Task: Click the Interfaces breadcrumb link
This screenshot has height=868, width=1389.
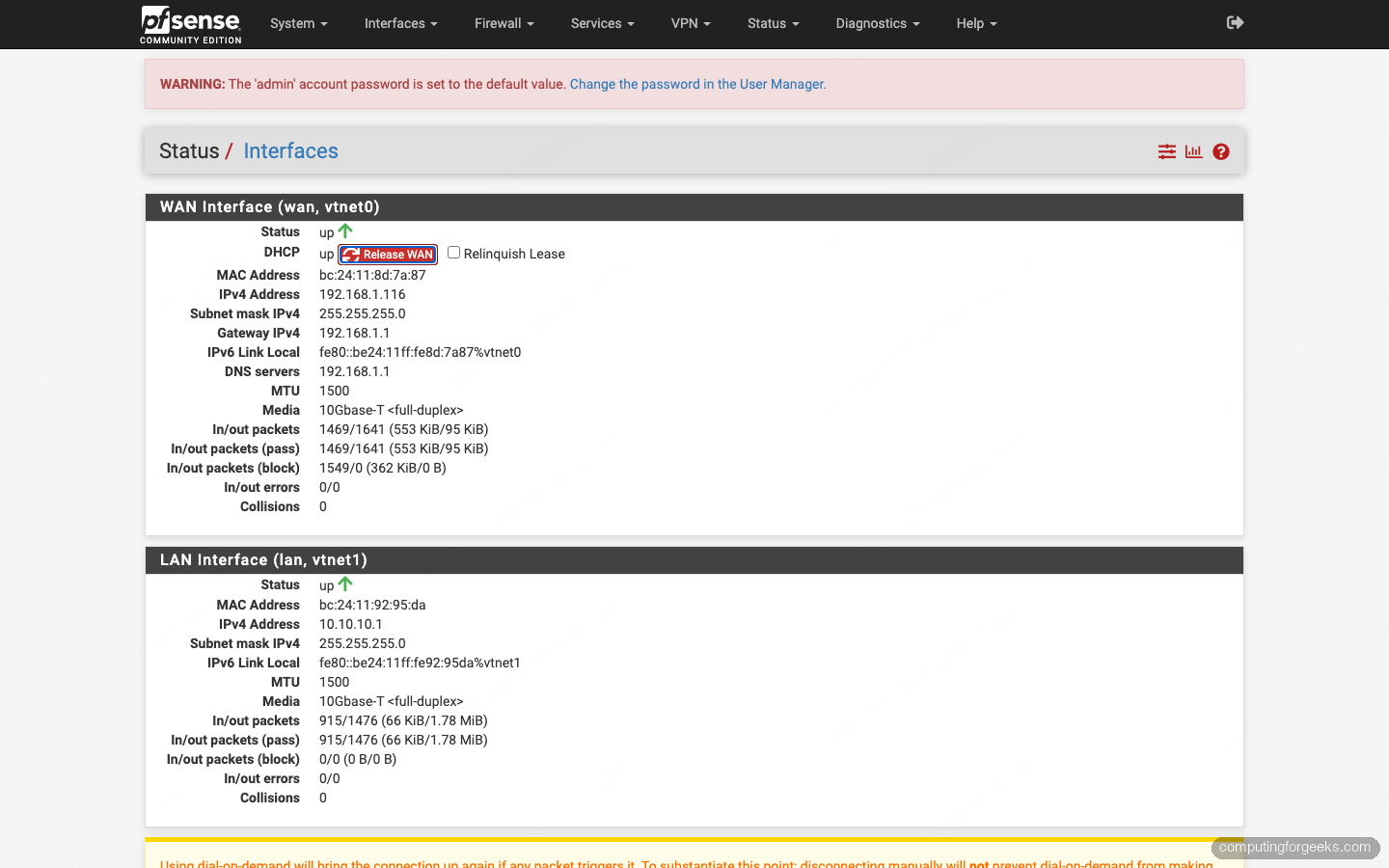Action: pos(290,151)
